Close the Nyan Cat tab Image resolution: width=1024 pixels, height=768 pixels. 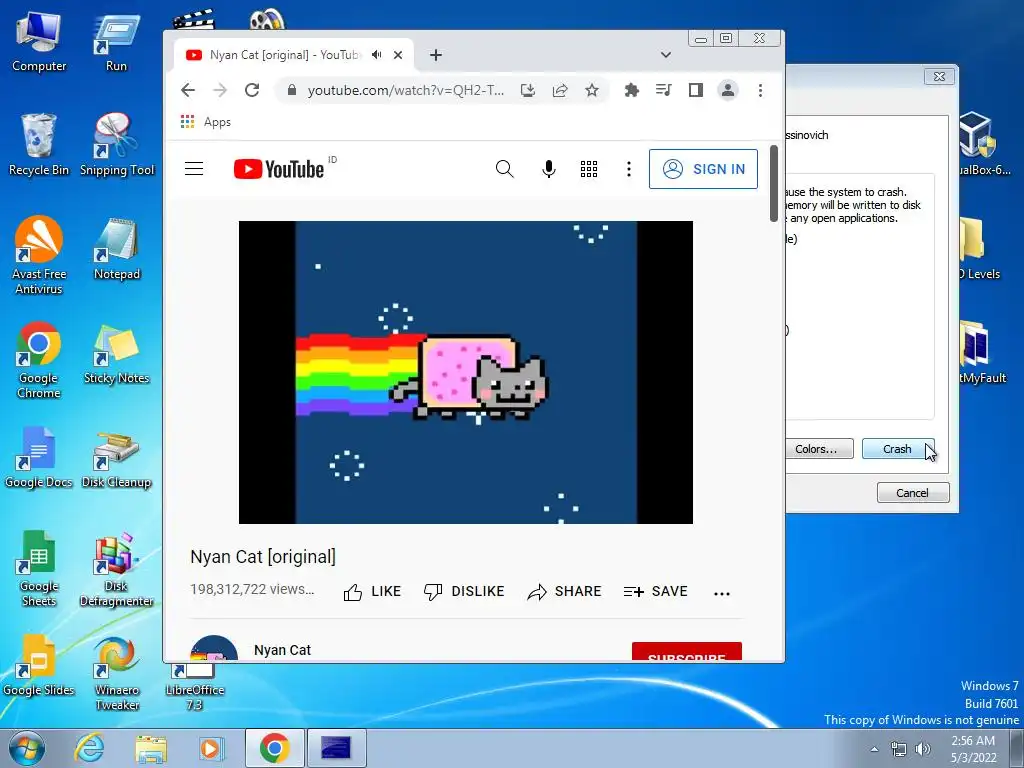pyautogui.click(x=398, y=55)
